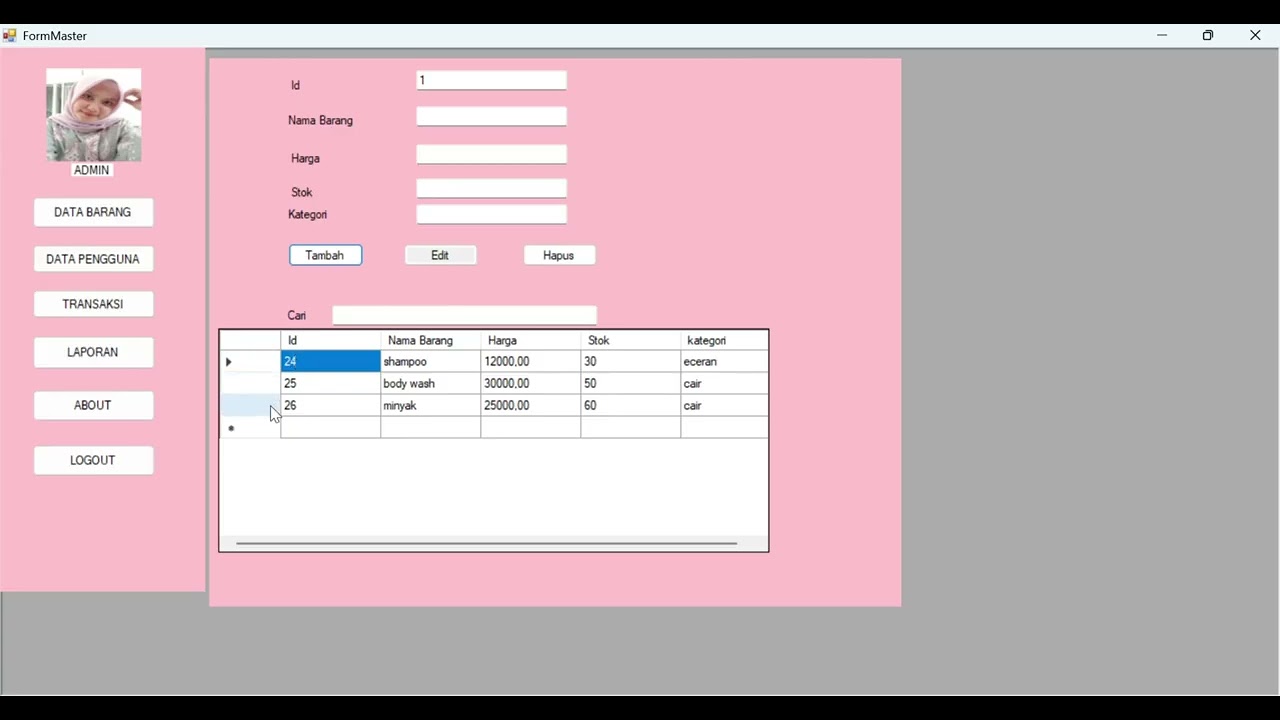Select the stock cell with value 50
Screen dimensions: 1280x720
[x=631, y=384]
